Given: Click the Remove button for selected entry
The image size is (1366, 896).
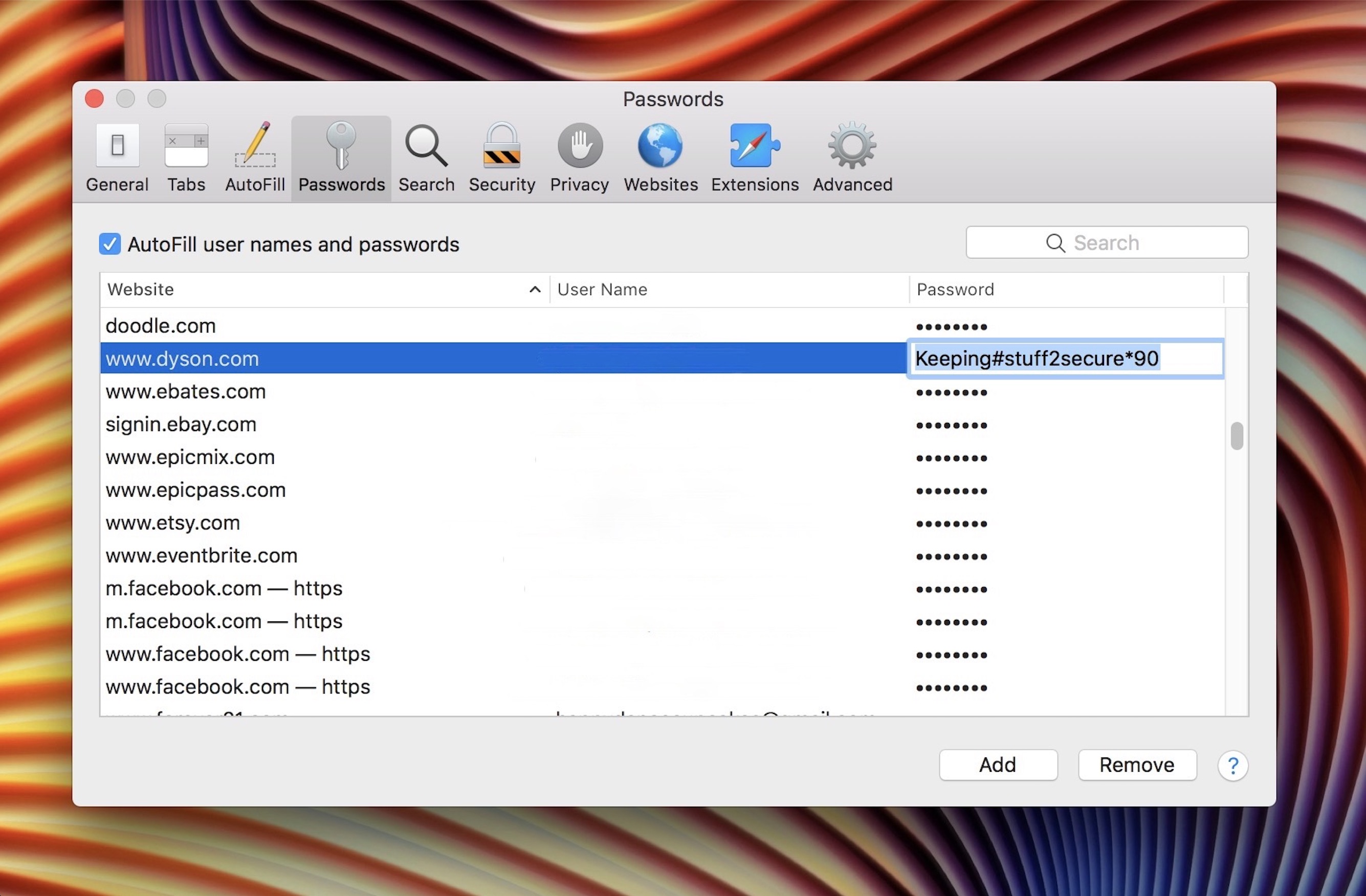Looking at the screenshot, I should [x=1136, y=763].
